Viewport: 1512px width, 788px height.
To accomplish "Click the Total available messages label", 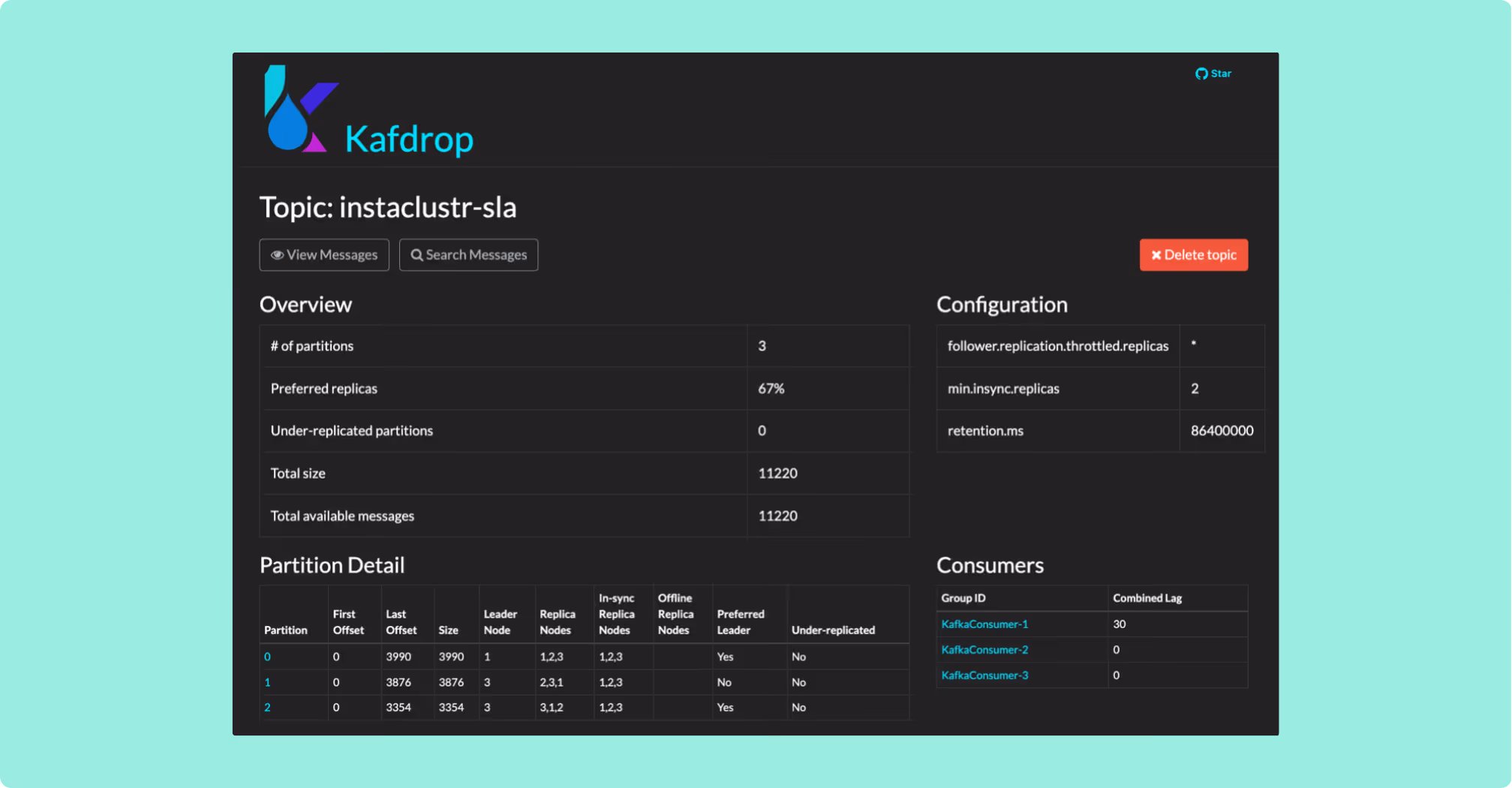I will (x=342, y=516).
